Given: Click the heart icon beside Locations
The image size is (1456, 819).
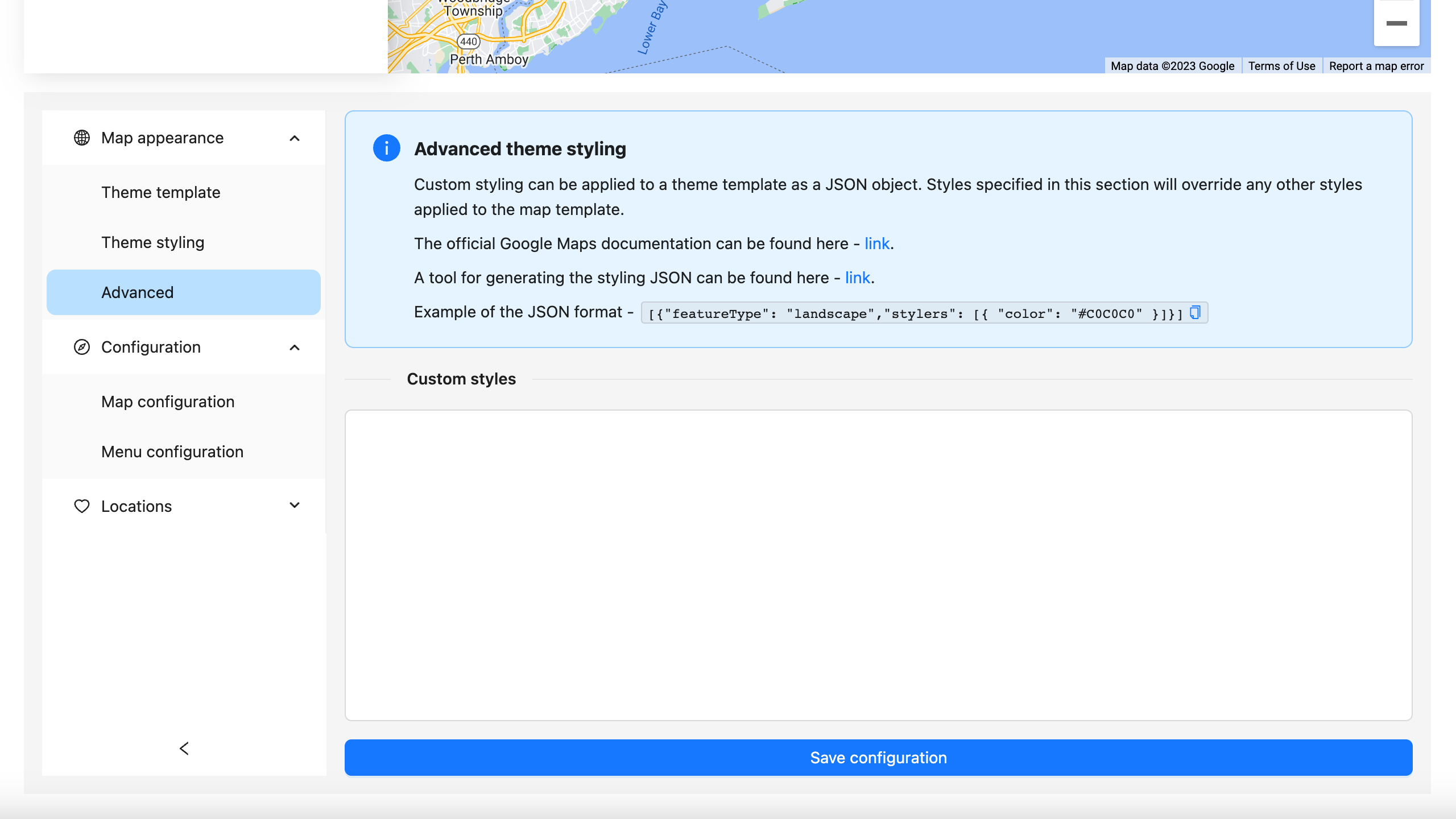Looking at the screenshot, I should pyautogui.click(x=81, y=506).
